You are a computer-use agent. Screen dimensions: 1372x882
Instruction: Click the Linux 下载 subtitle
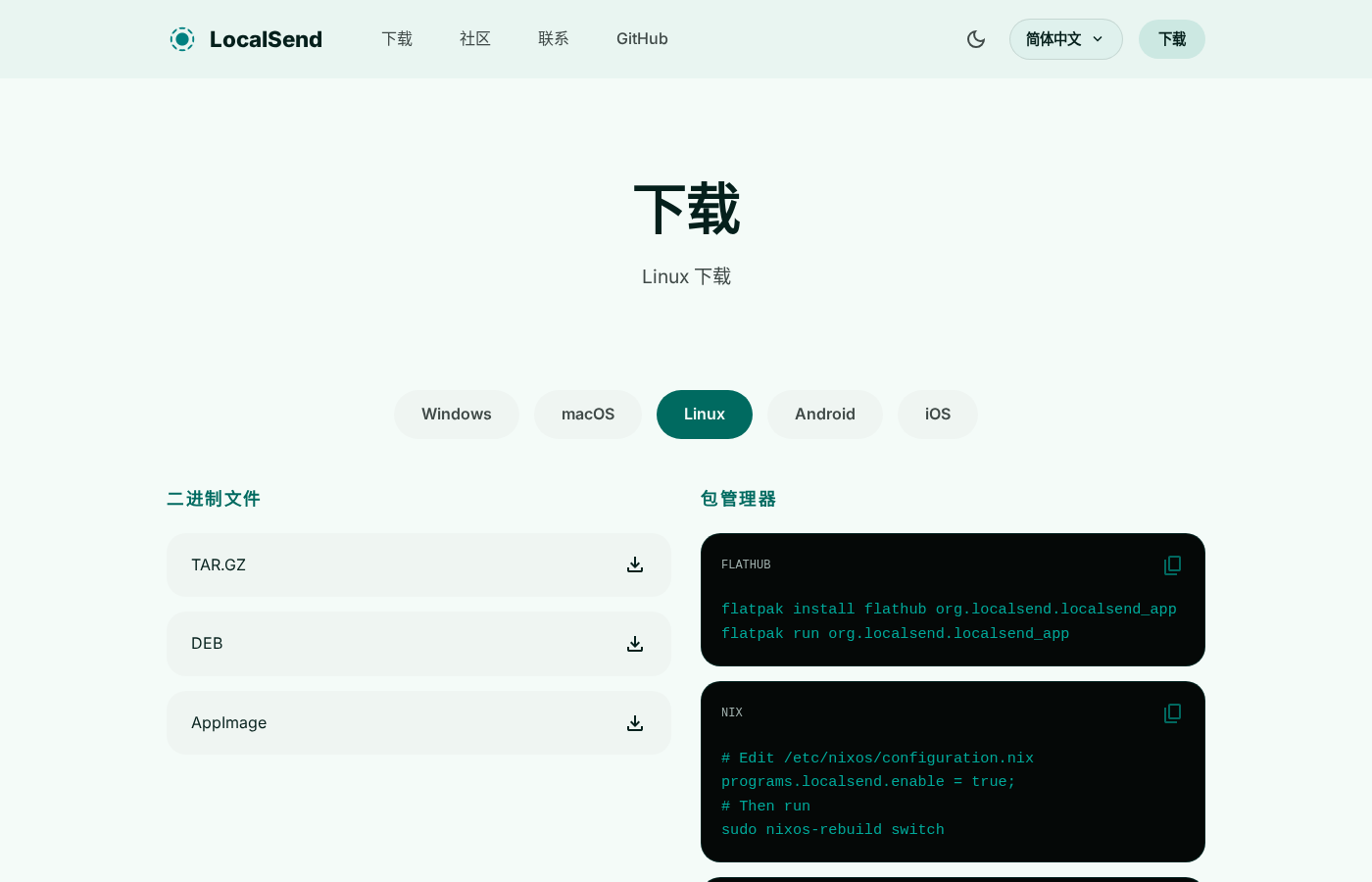pos(686,277)
